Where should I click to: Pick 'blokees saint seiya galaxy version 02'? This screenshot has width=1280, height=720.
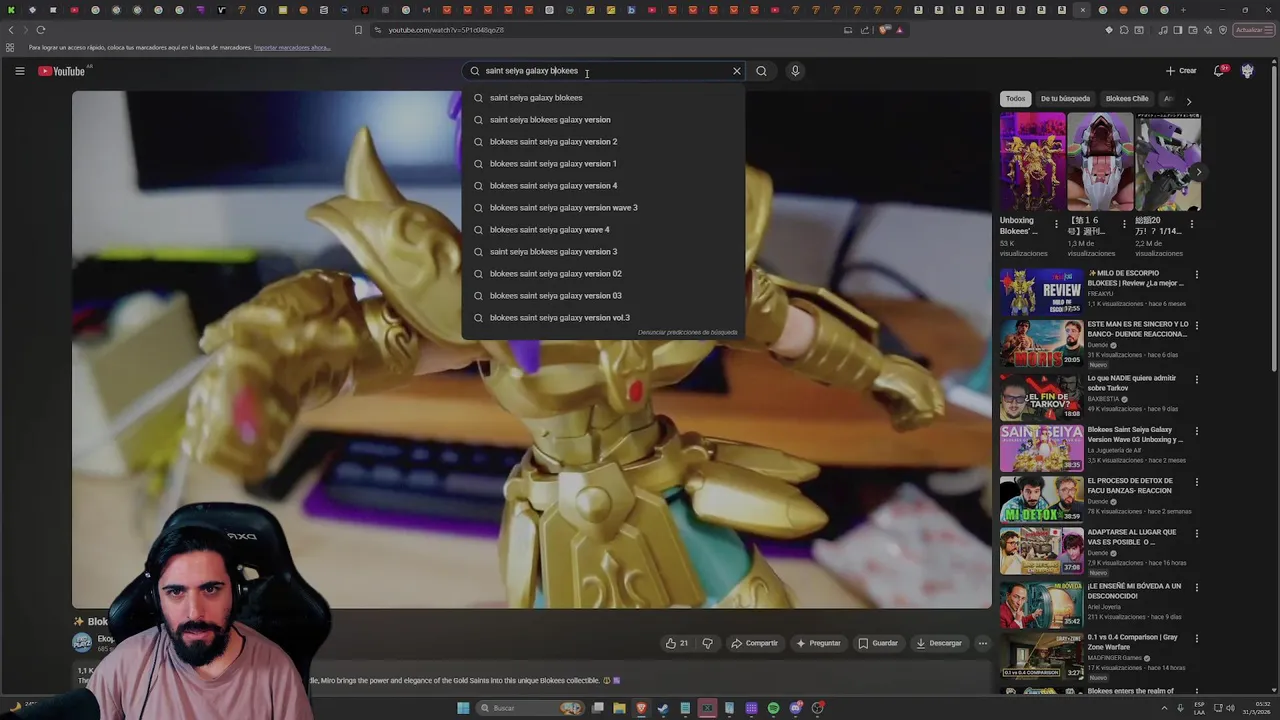[603, 274]
